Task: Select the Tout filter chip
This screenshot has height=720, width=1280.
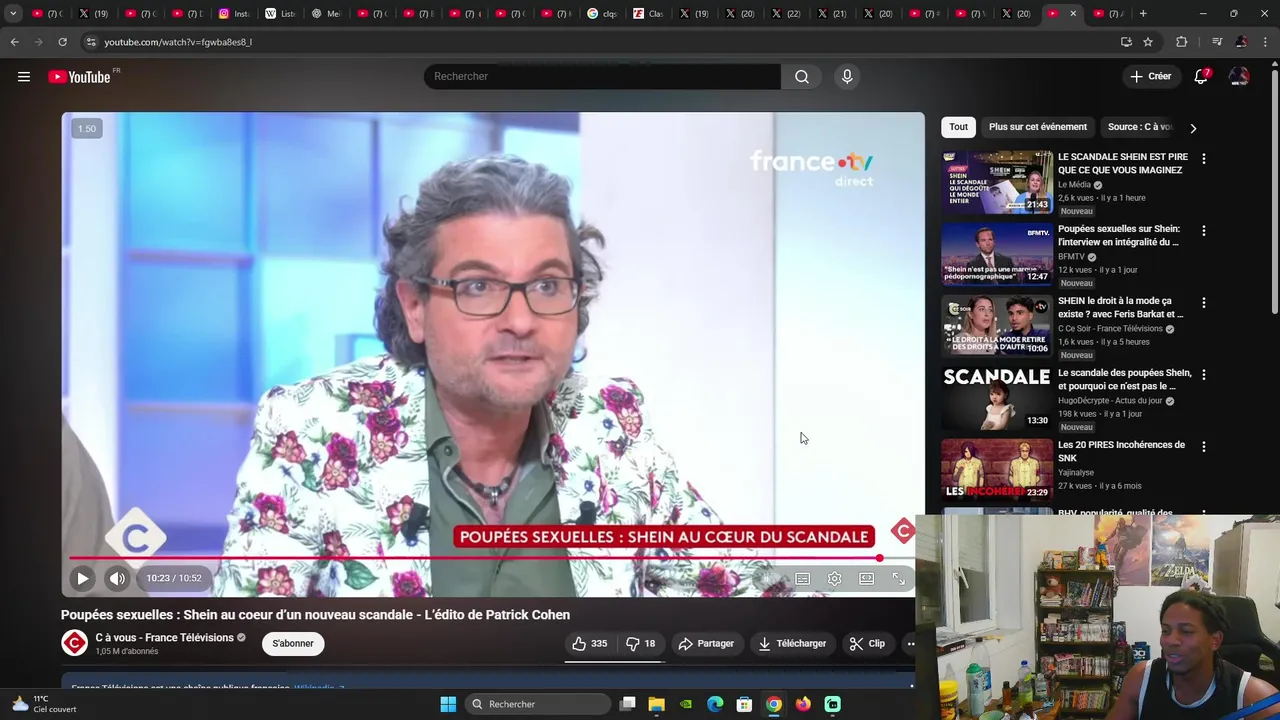Action: tap(958, 127)
